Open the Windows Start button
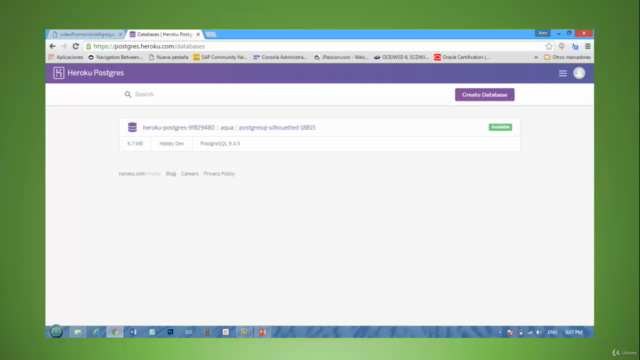 56,331
